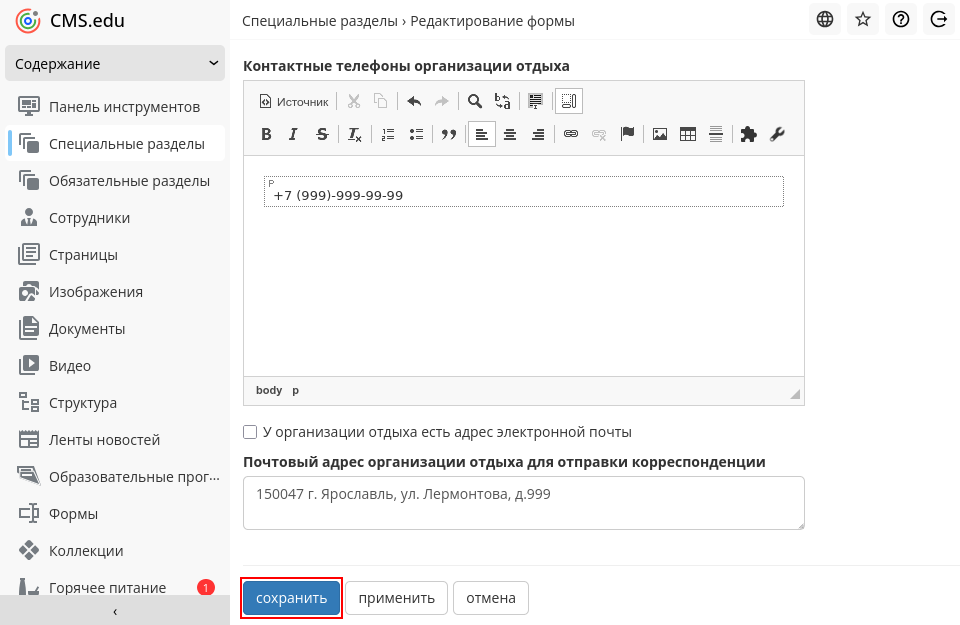
Task: Click Remove Format icon
Action: click(355, 135)
